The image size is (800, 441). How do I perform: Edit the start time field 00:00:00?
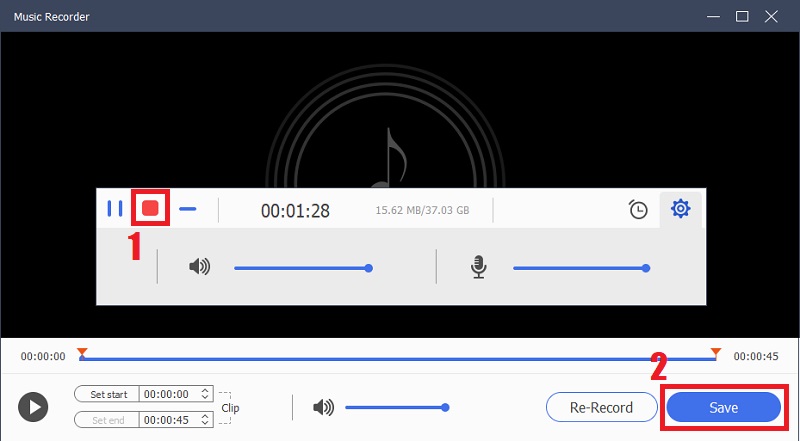point(169,394)
